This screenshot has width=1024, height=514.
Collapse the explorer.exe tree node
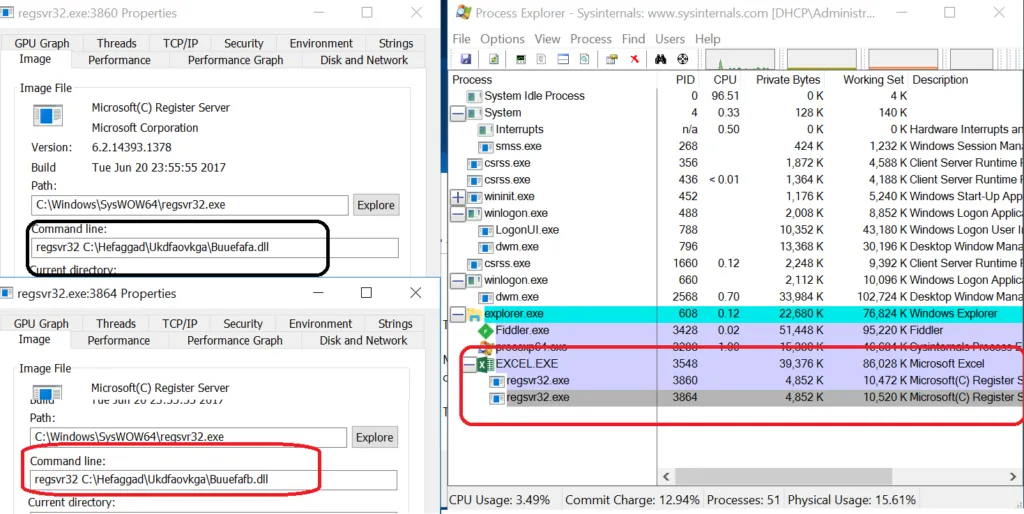tap(458, 314)
